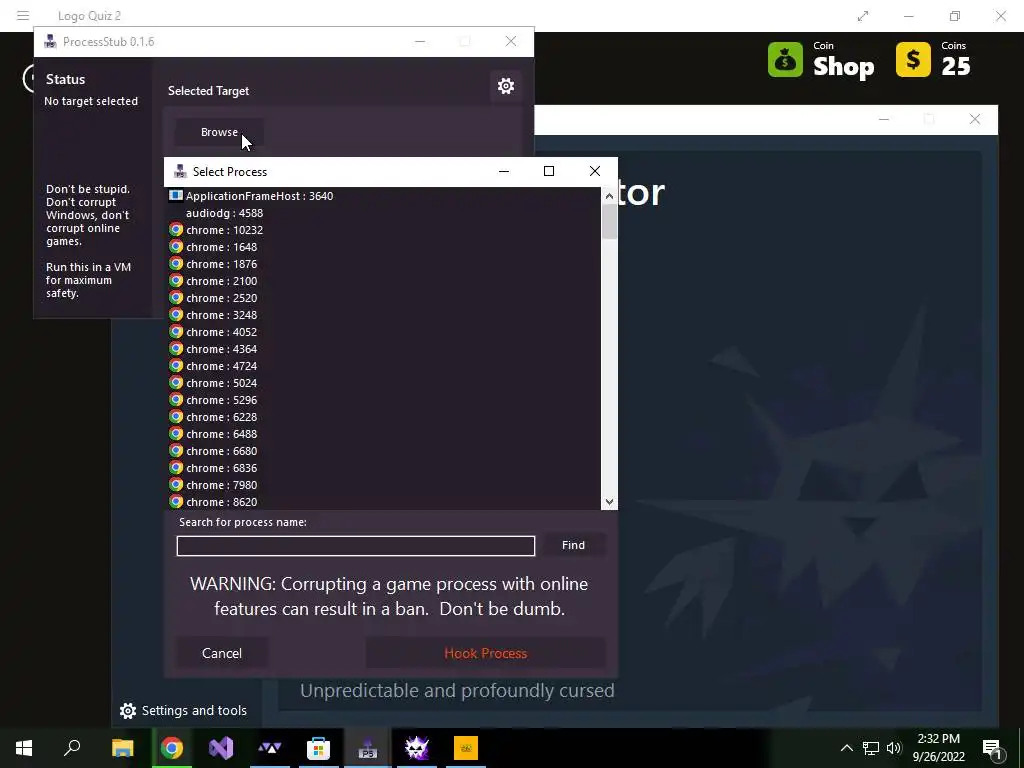
Task: Close the ProcessStub 0.1.6 window
Action: coord(511,42)
